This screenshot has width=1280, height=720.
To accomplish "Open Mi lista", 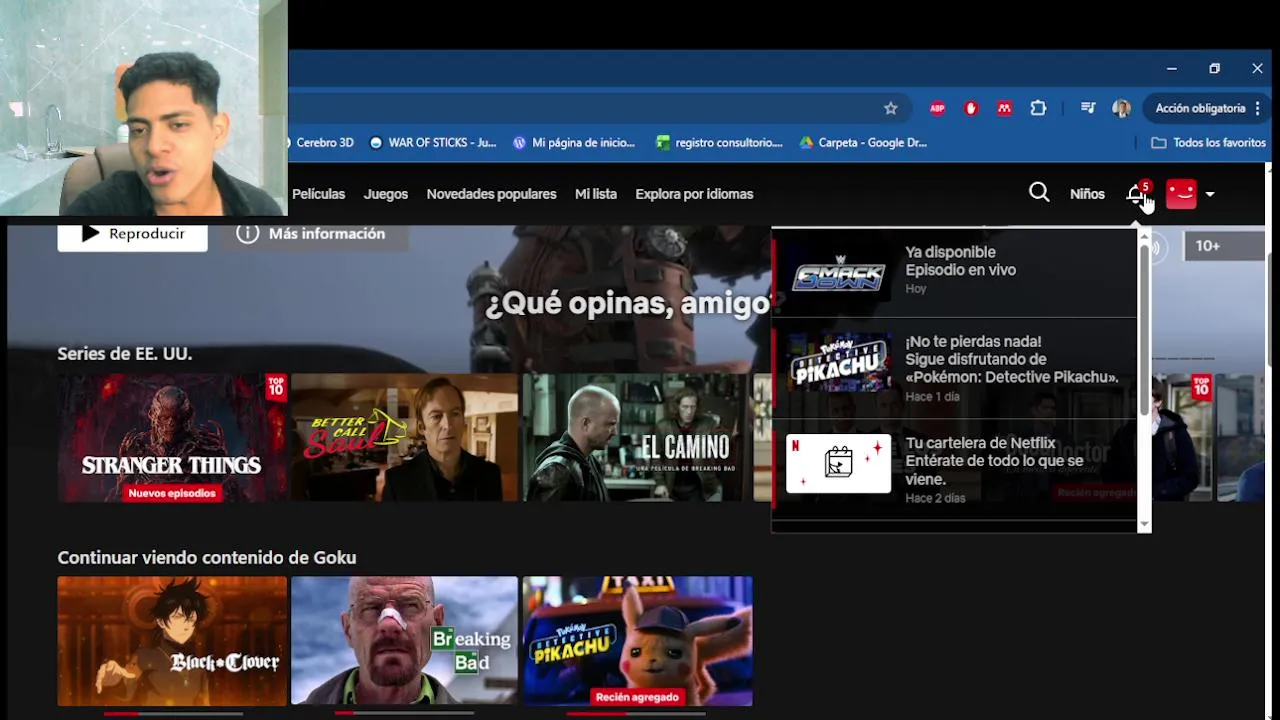I will coord(596,194).
